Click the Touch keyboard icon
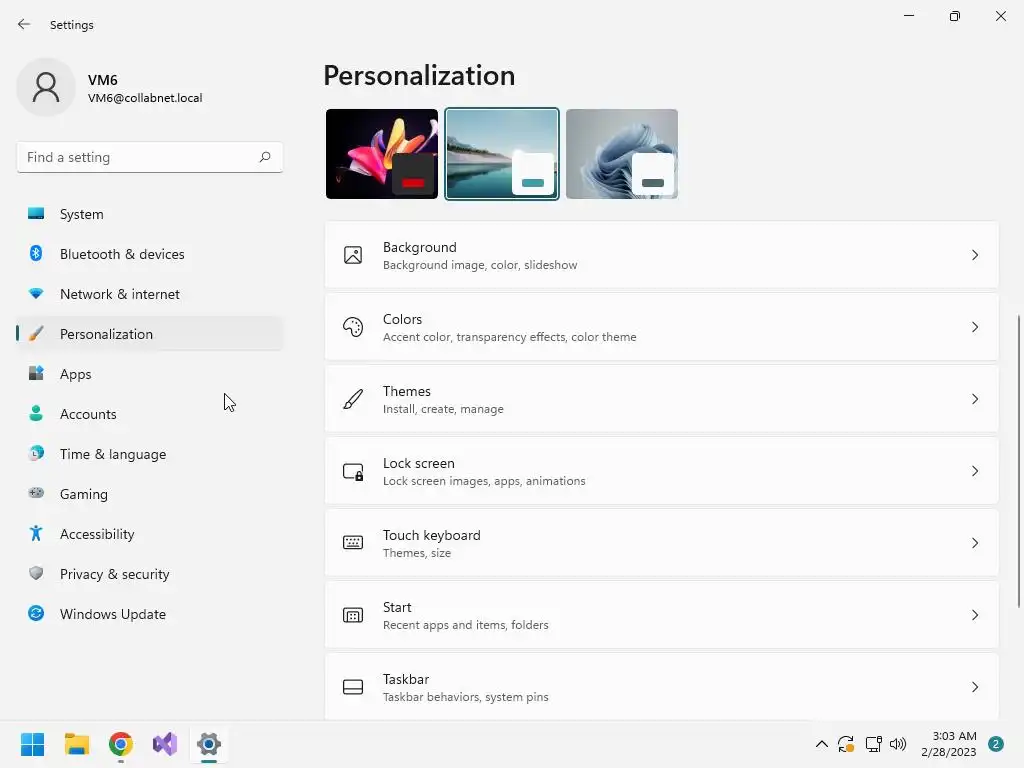Screen dimensions: 1024x768 tap(353, 543)
